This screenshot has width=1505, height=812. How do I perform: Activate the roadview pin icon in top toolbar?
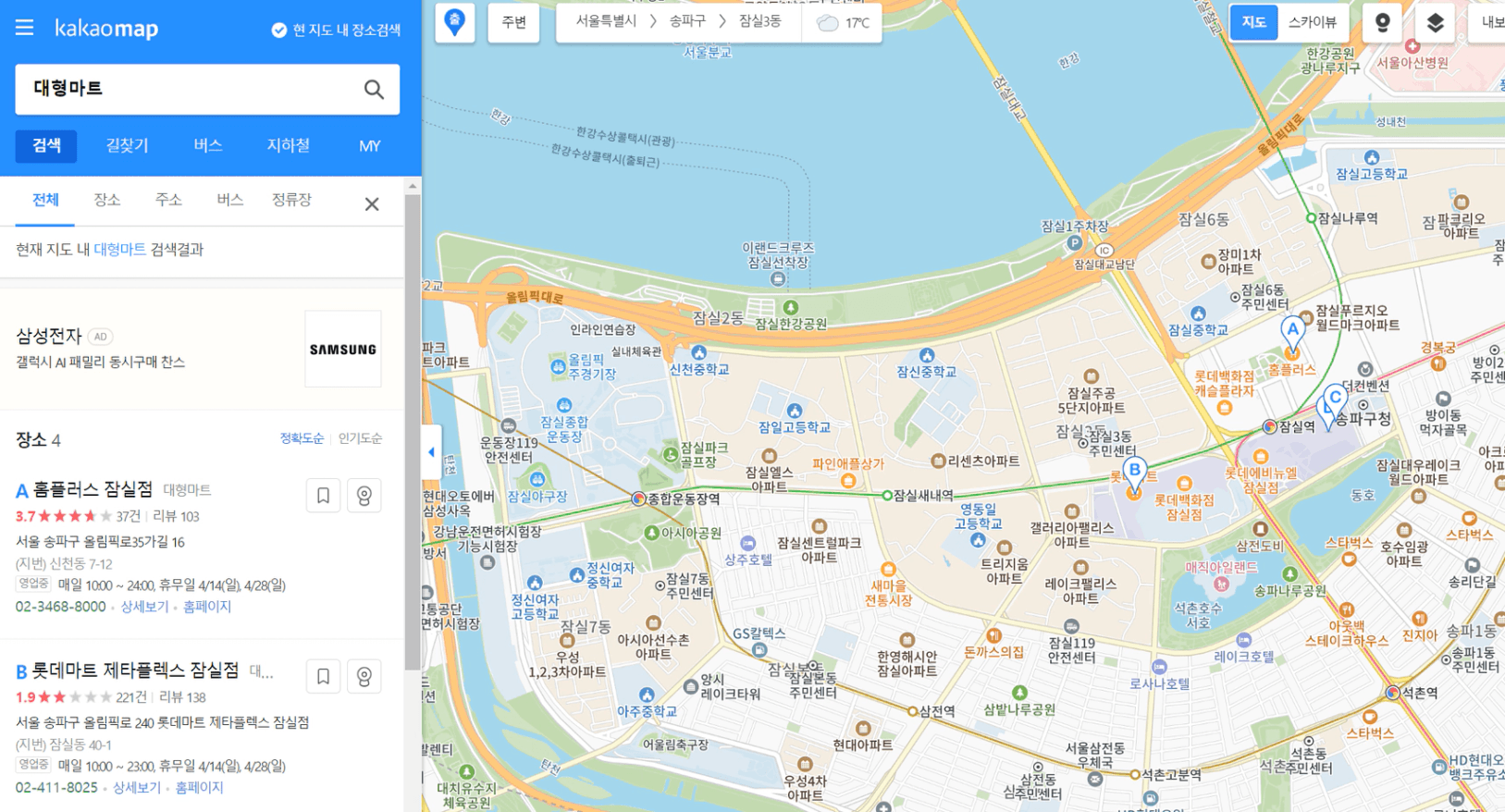[1382, 22]
